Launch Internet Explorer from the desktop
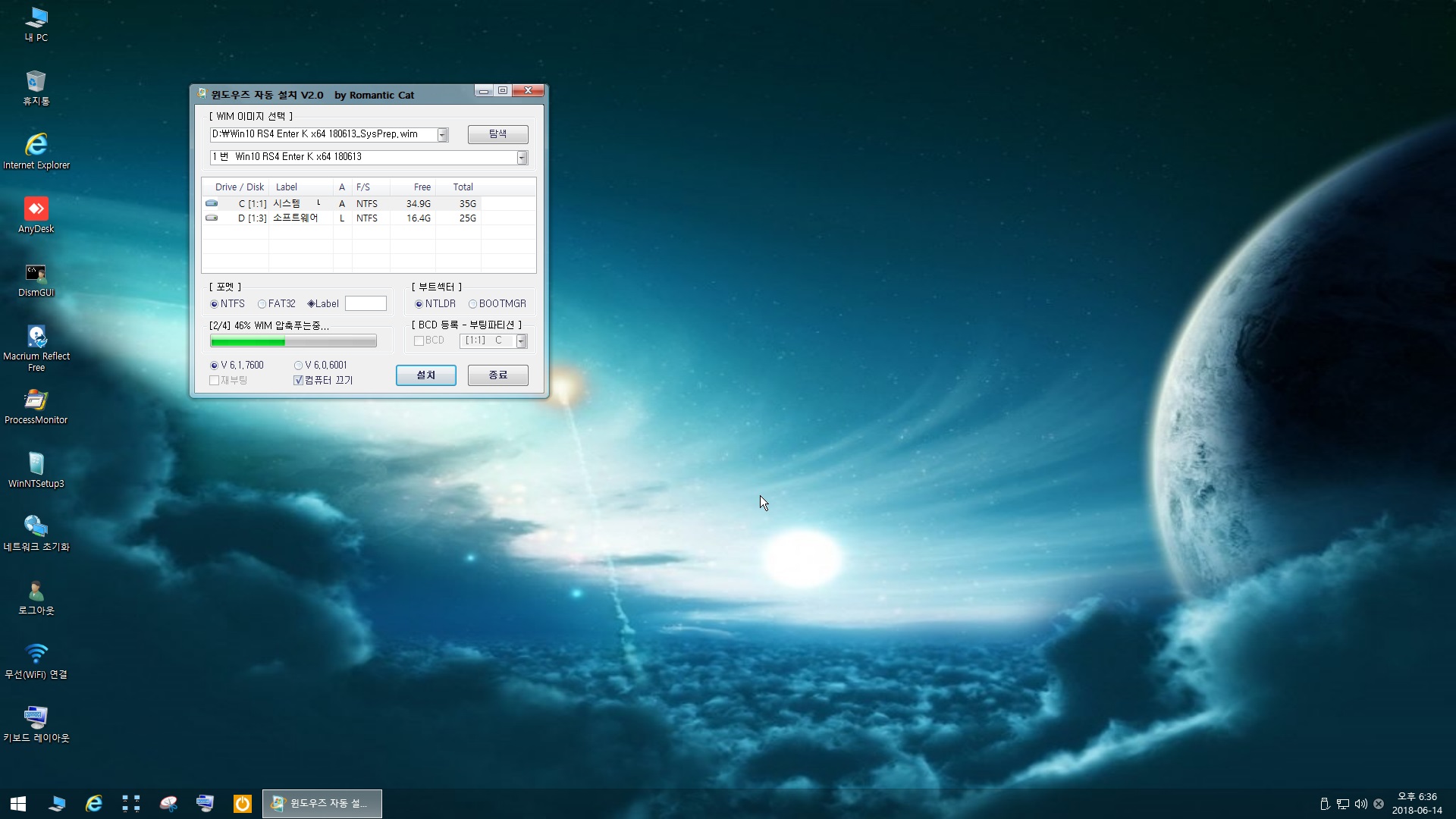This screenshot has width=1456, height=819. click(36, 151)
